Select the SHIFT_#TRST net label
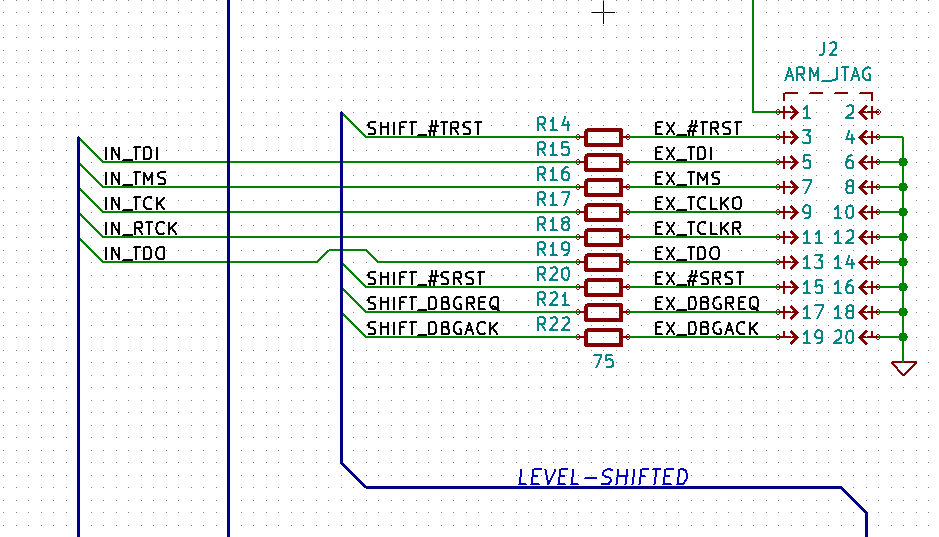This screenshot has height=537, width=939. tap(424, 129)
